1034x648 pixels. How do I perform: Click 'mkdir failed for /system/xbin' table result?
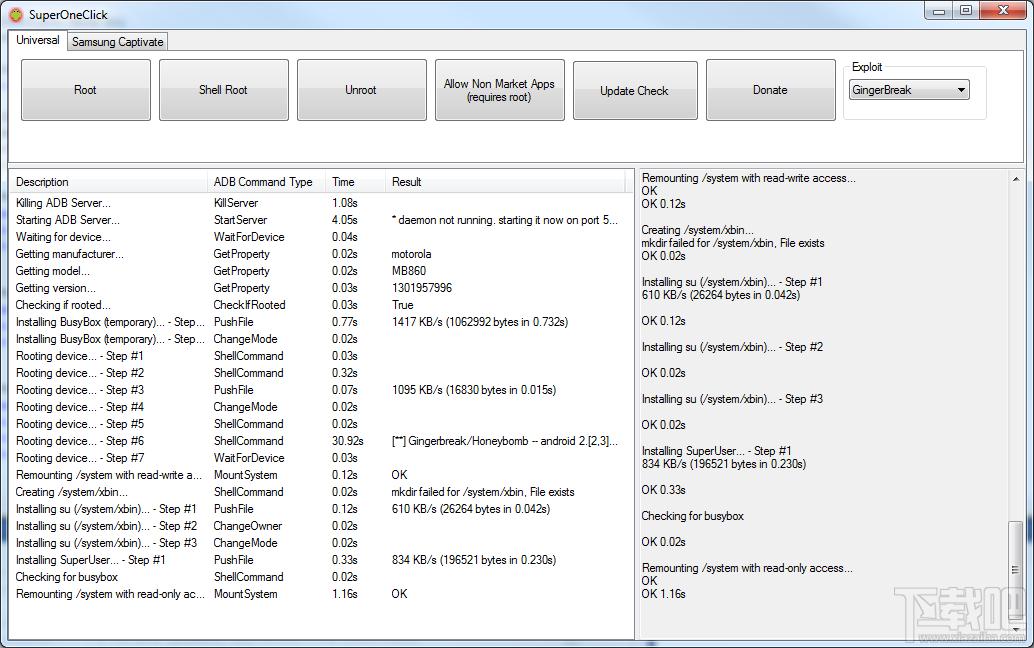point(483,492)
